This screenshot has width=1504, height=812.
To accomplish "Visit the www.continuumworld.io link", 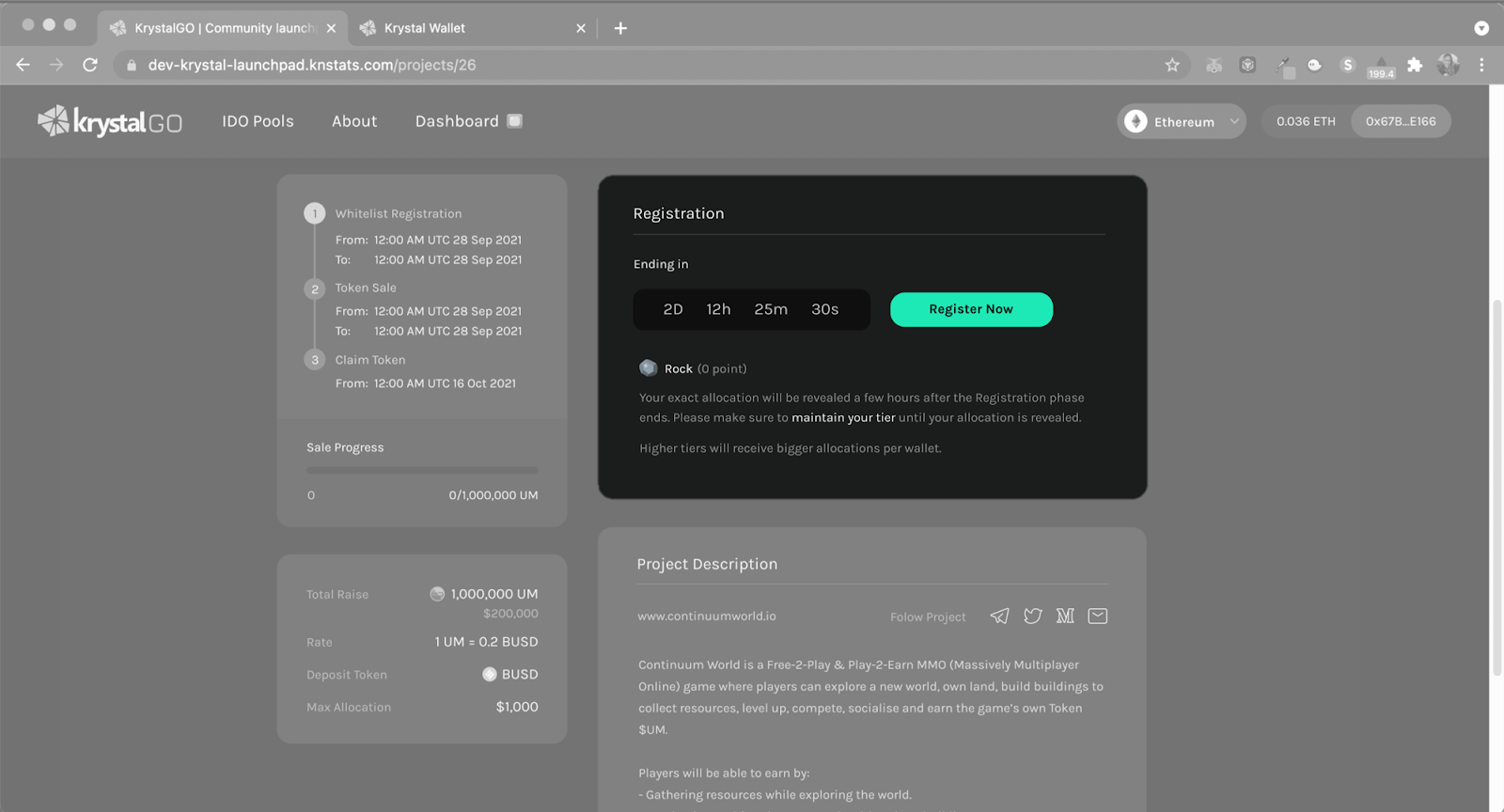I will pos(707,617).
